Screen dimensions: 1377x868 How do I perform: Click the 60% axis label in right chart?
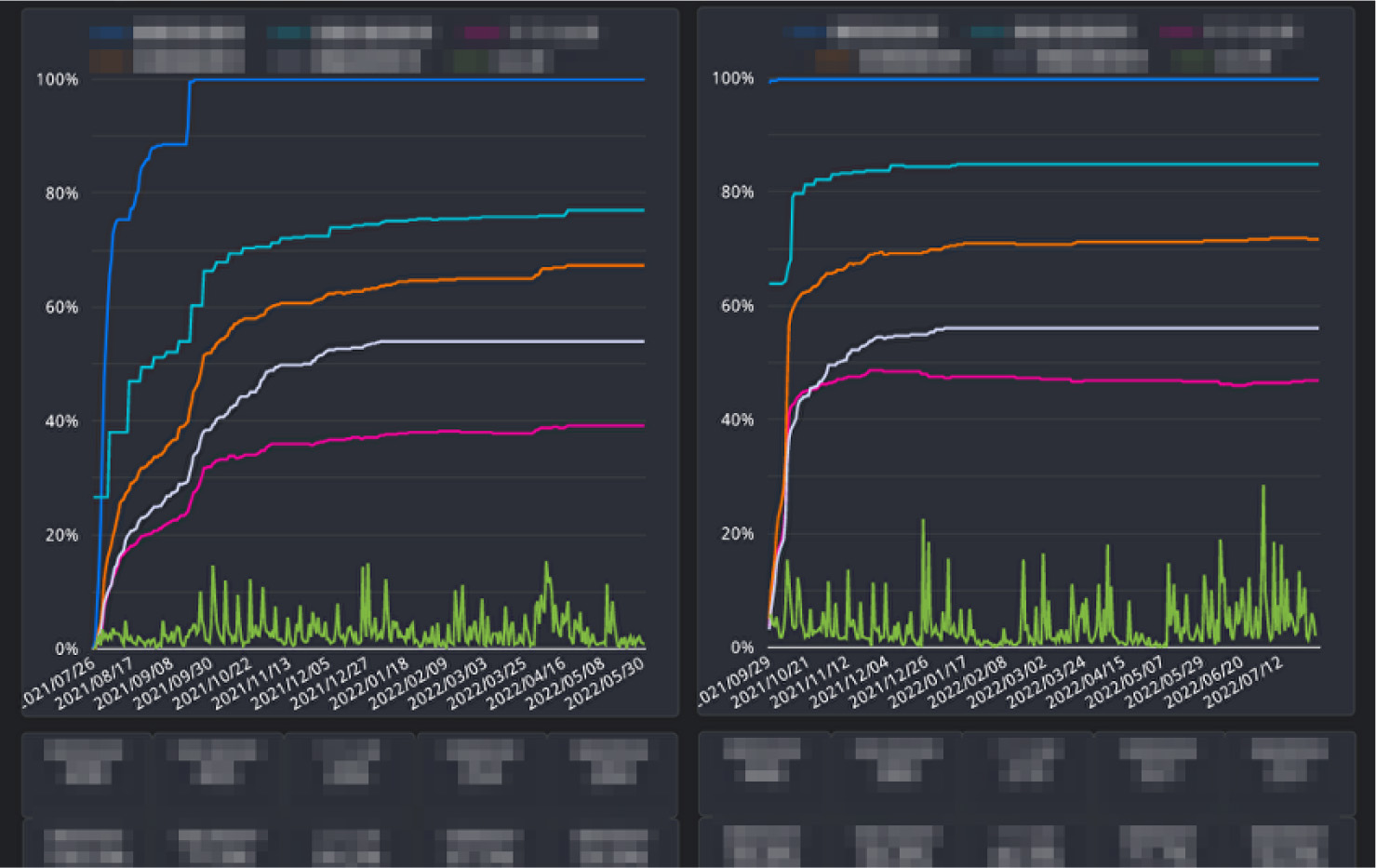(x=737, y=305)
